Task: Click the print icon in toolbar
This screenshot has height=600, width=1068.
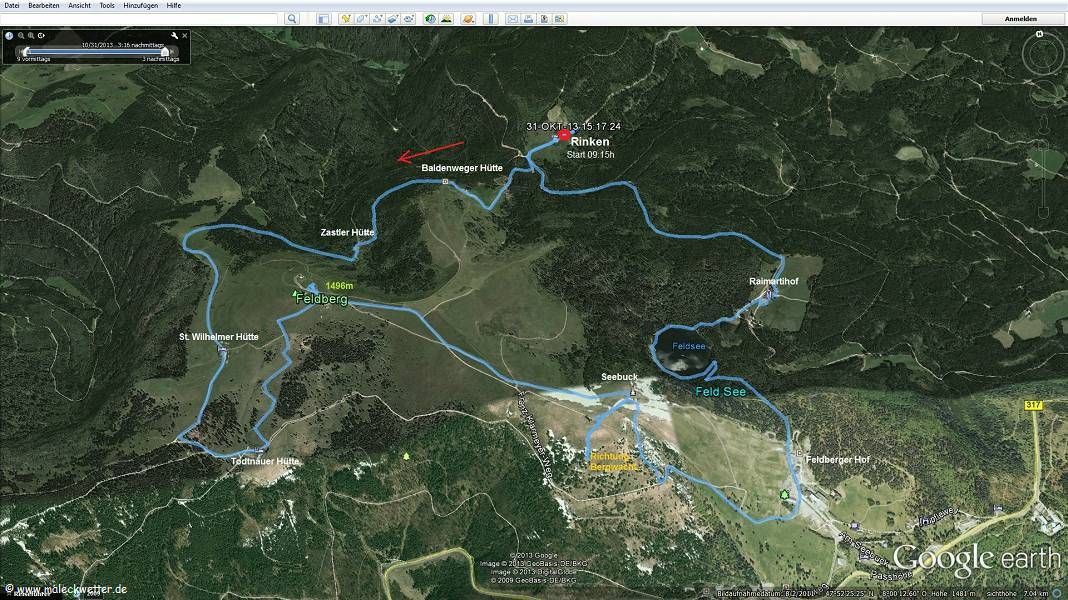Action: tap(528, 19)
